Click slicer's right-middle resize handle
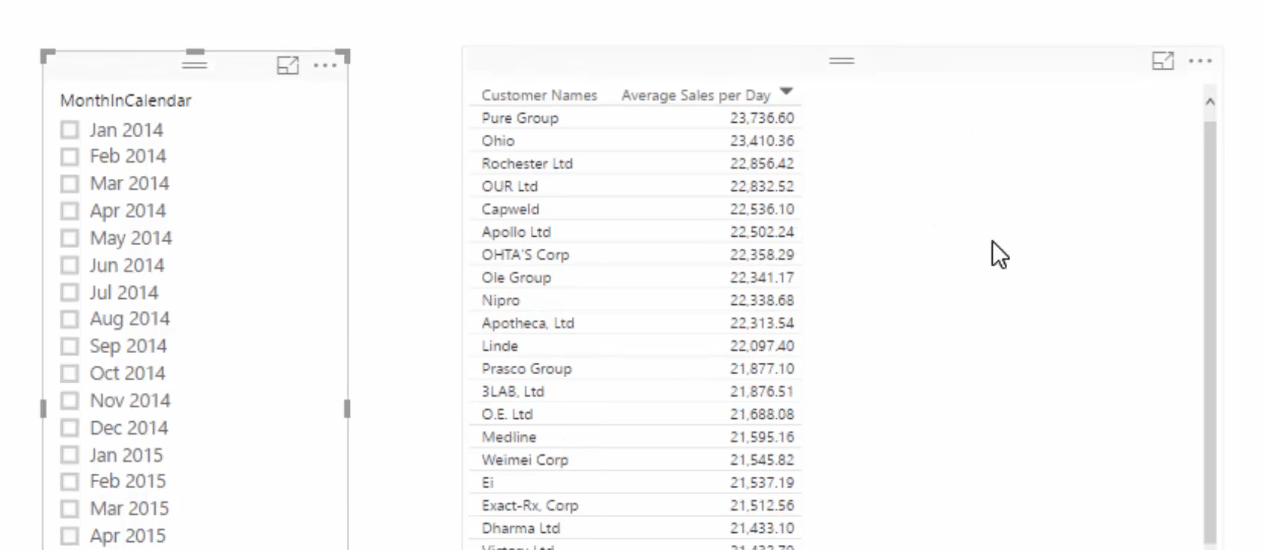This screenshot has width=1264, height=550. click(347, 408)
